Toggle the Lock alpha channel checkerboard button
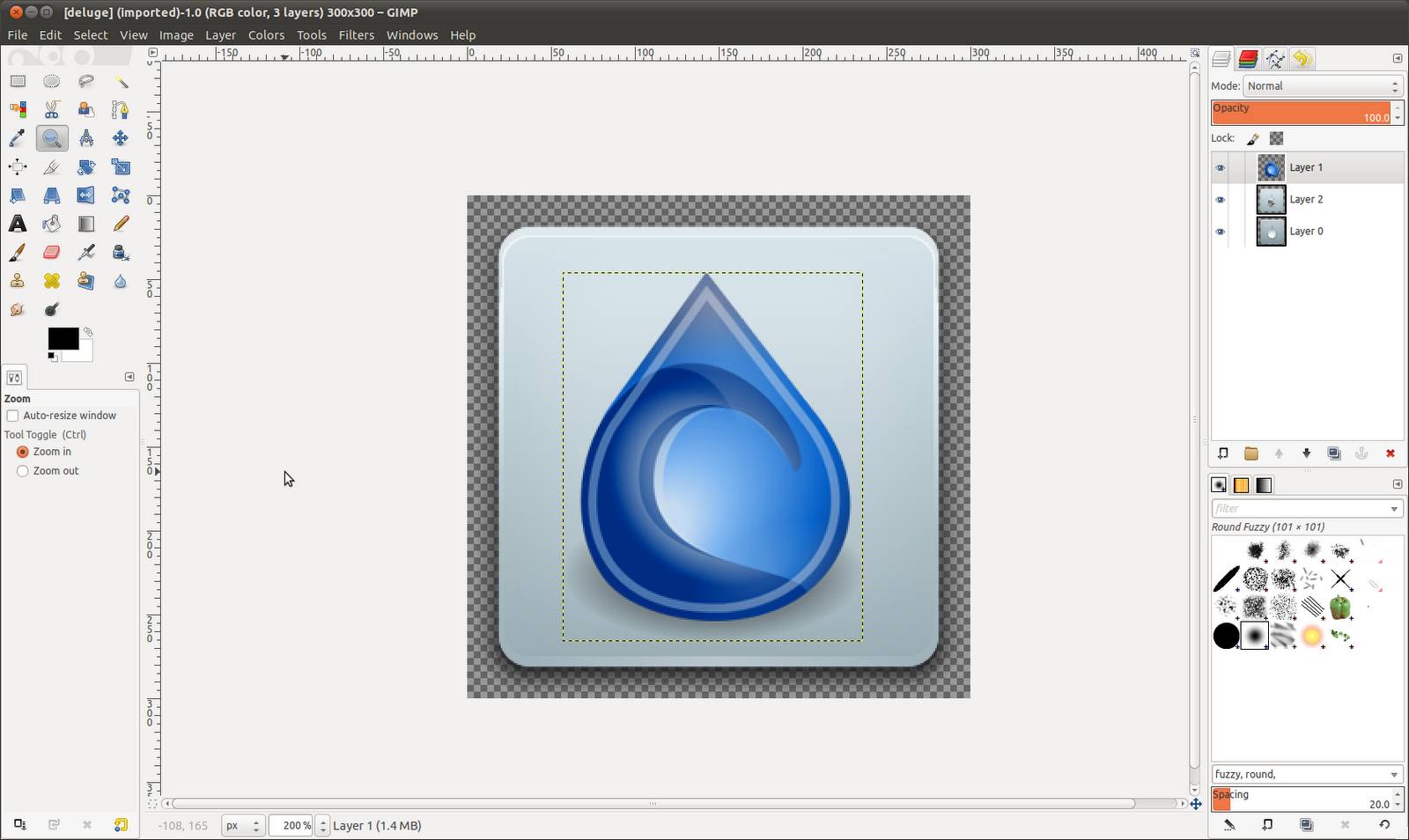 pyautogui.click(x=1277, y=138)
